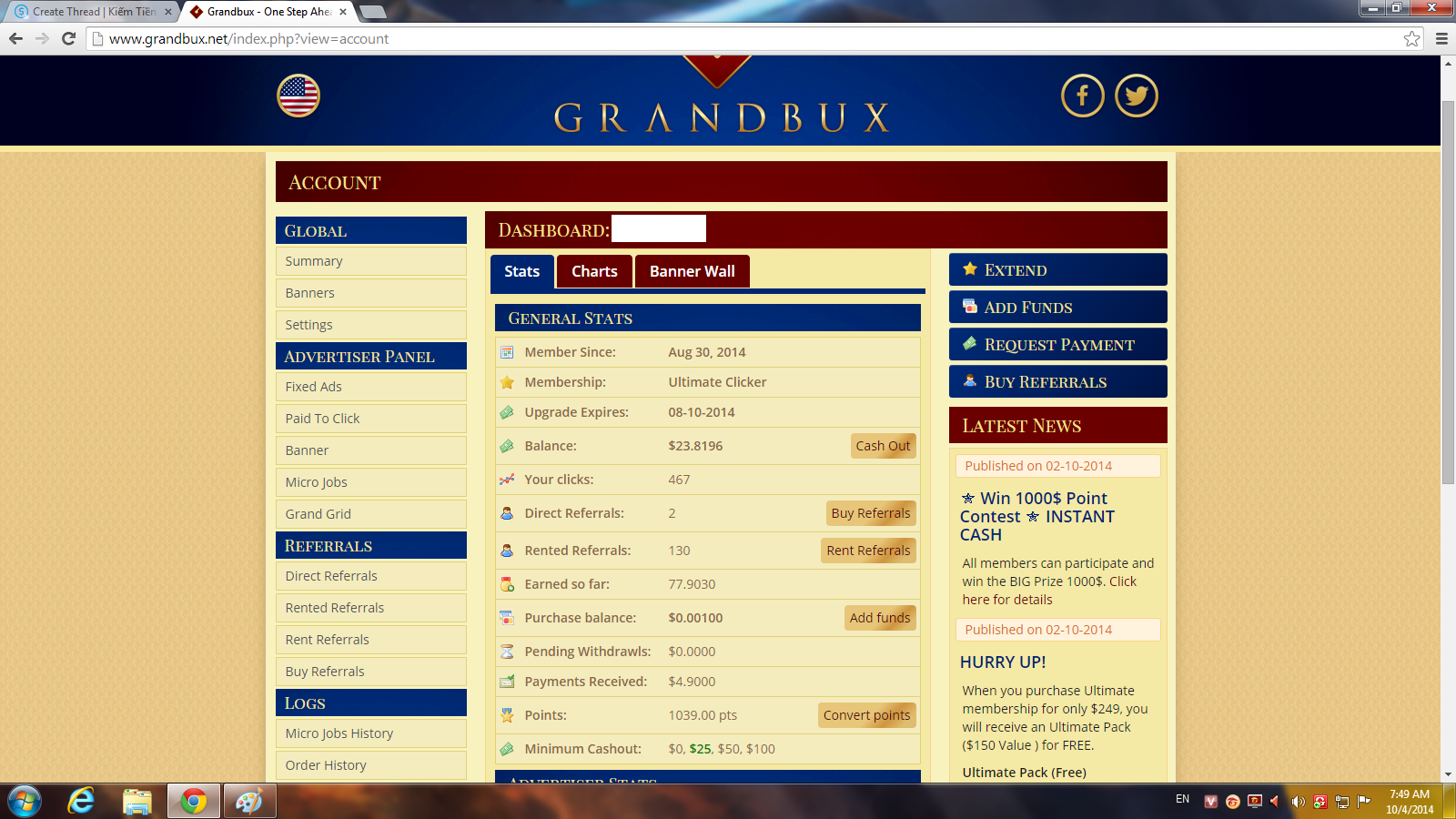This screenshot has width=1456, height=819.
Task: Click the browser forward arrow
Action: [42, 38]
